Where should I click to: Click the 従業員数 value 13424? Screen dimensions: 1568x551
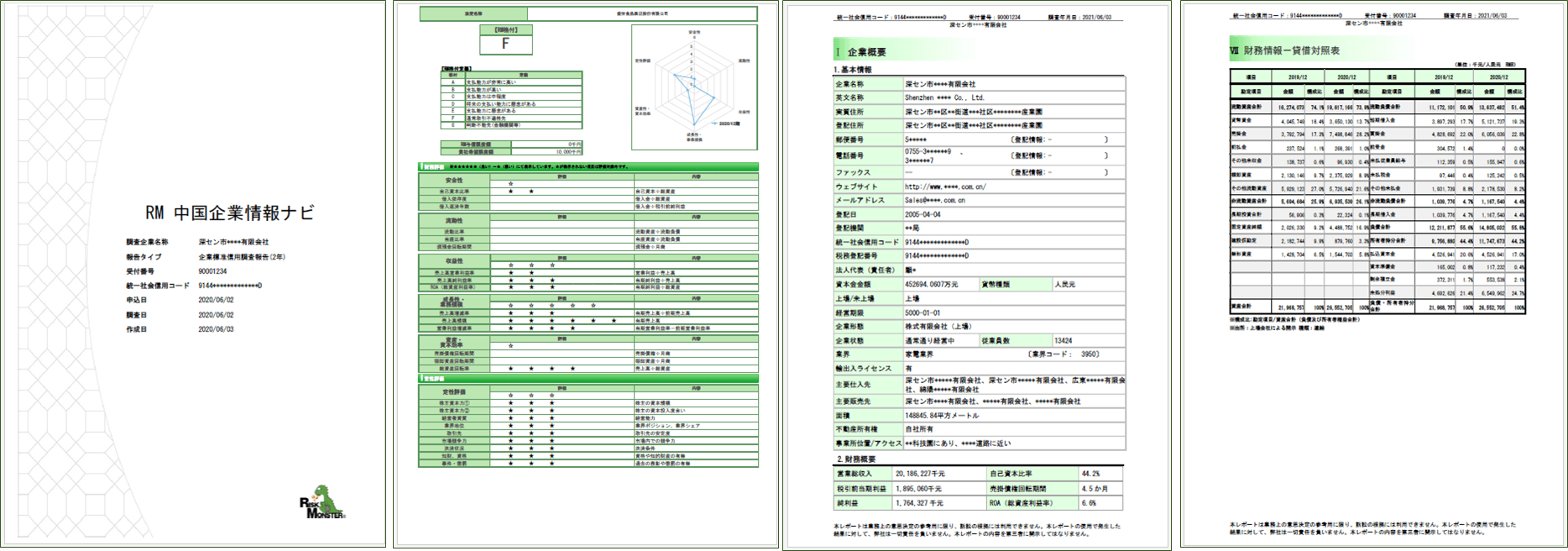[x=1063, y=341]
